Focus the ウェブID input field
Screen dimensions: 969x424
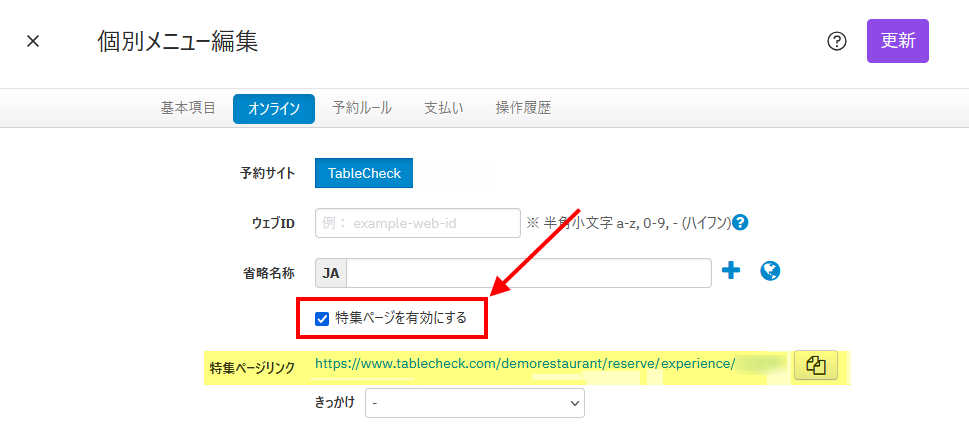[x=418, y=223]
